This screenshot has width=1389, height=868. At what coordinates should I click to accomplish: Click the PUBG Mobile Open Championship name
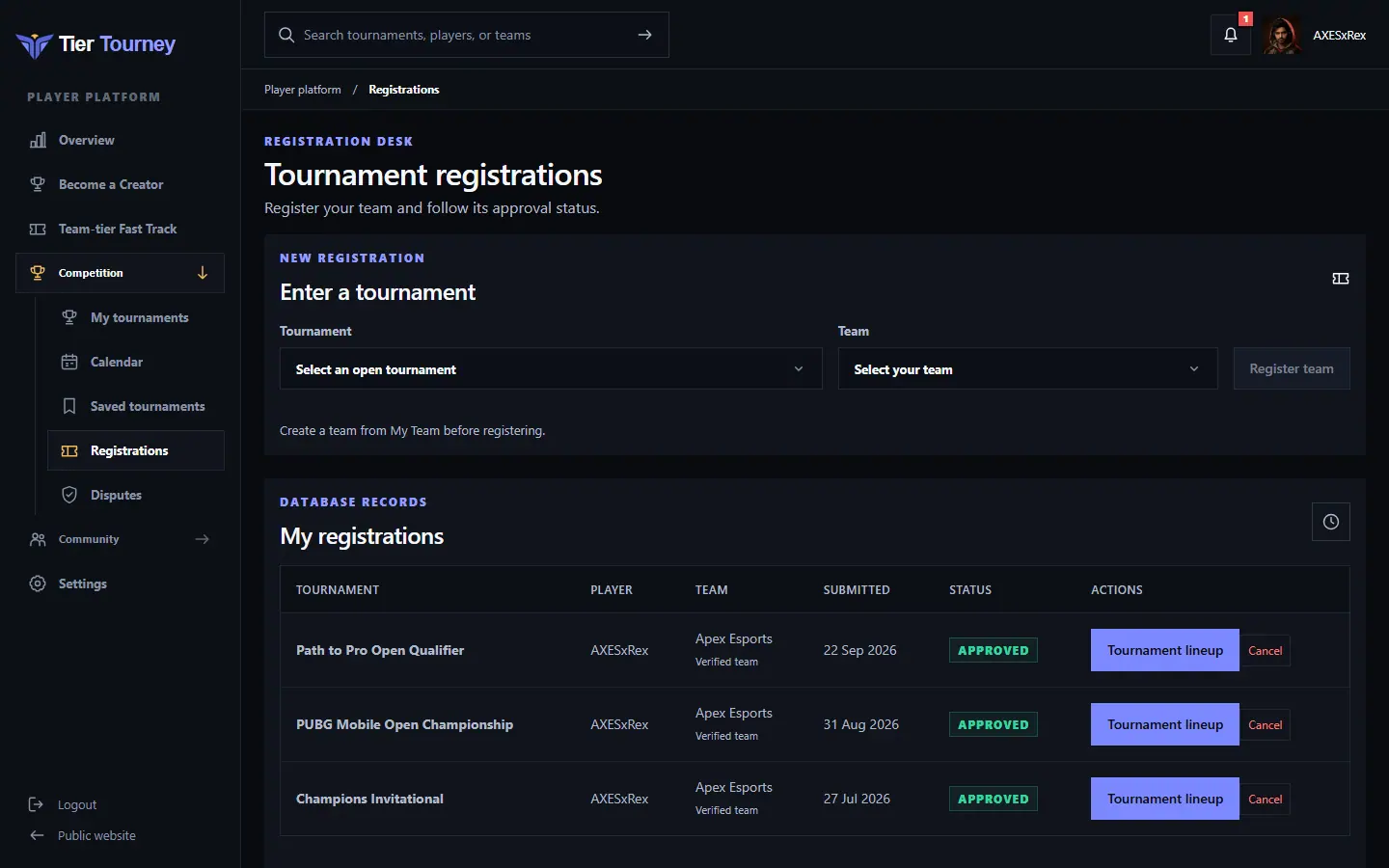pyautogui.click(x=405, y=725)
